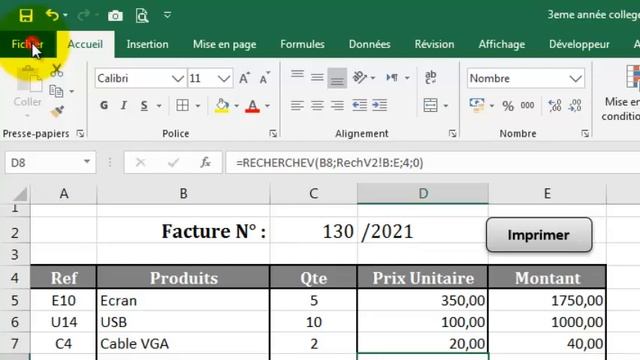
Task: Click the Cut scissors icon
Action: click(57, 71)
